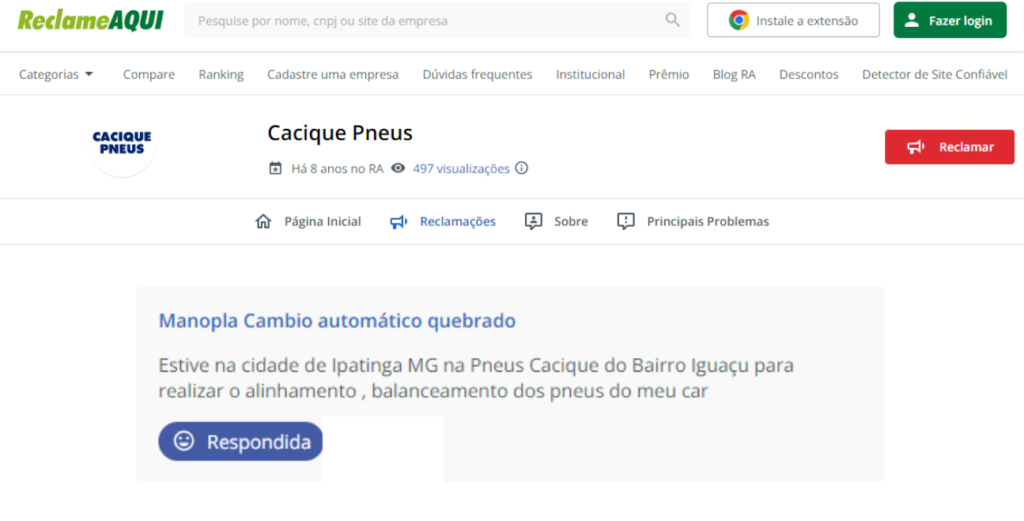Open complaint titled Manopla Cambio automático quebrado
Image resolution: width=1024 pixels, height=521 pixels.
click(337, 321)
